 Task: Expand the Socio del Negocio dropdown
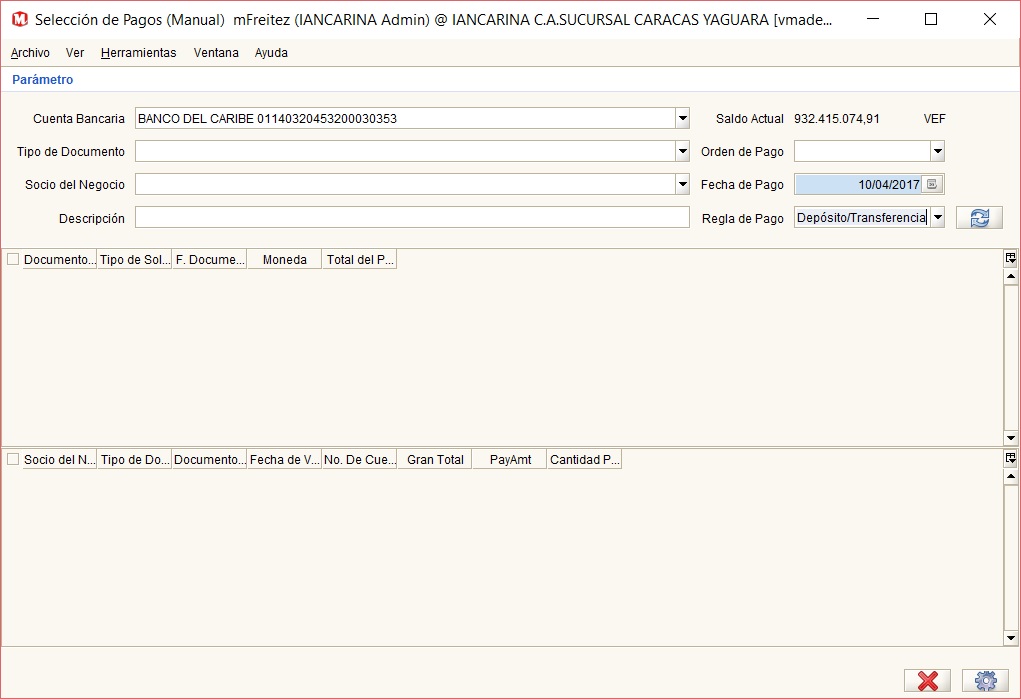click(682, 184)
